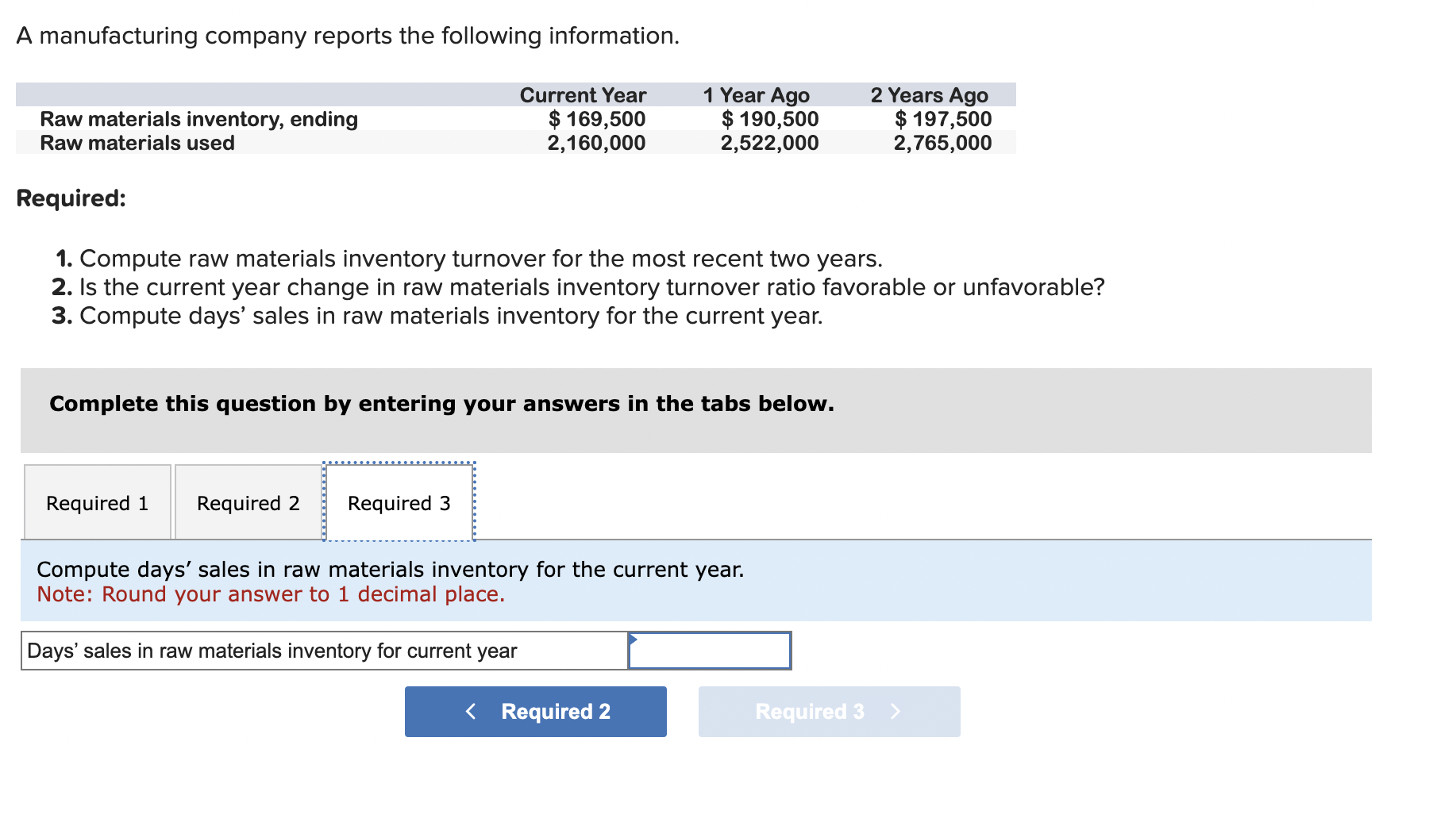Switch to the Required 1 tab
This screenshot has height=822, width=1456.
[97, 503]
